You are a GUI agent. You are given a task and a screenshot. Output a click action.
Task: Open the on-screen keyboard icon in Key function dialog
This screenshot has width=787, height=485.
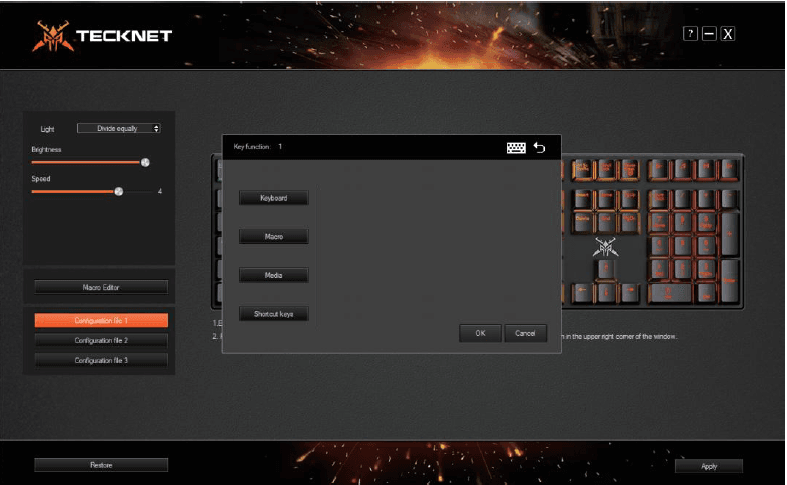[x=516, y=148]
